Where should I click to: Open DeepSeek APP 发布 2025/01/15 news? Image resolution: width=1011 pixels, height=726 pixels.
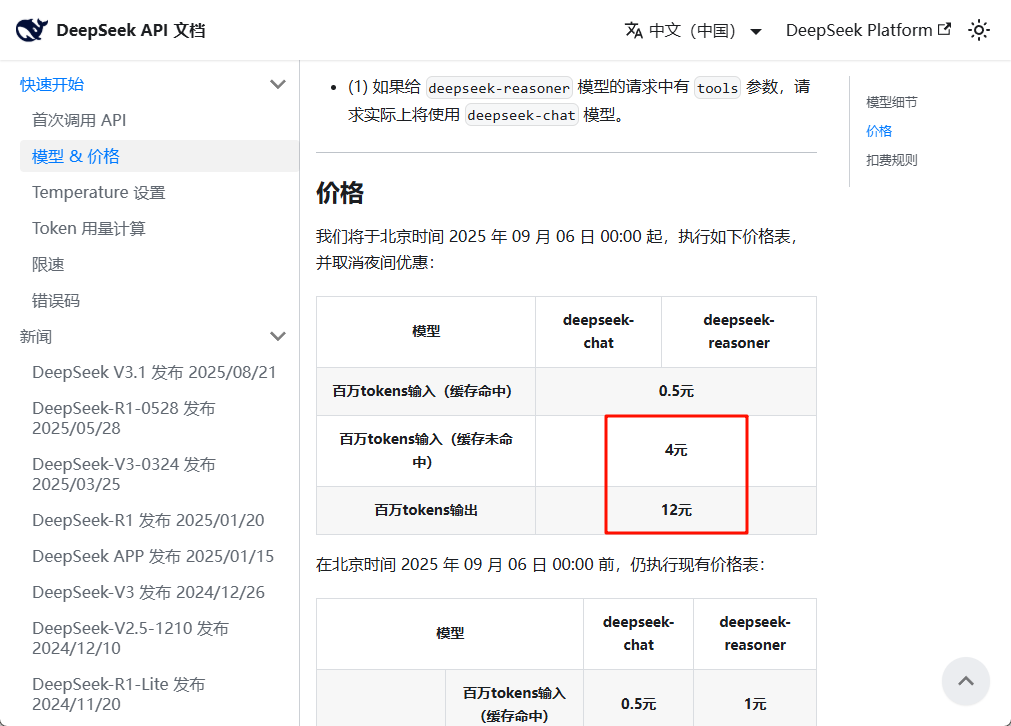click(x=153, y=556)
